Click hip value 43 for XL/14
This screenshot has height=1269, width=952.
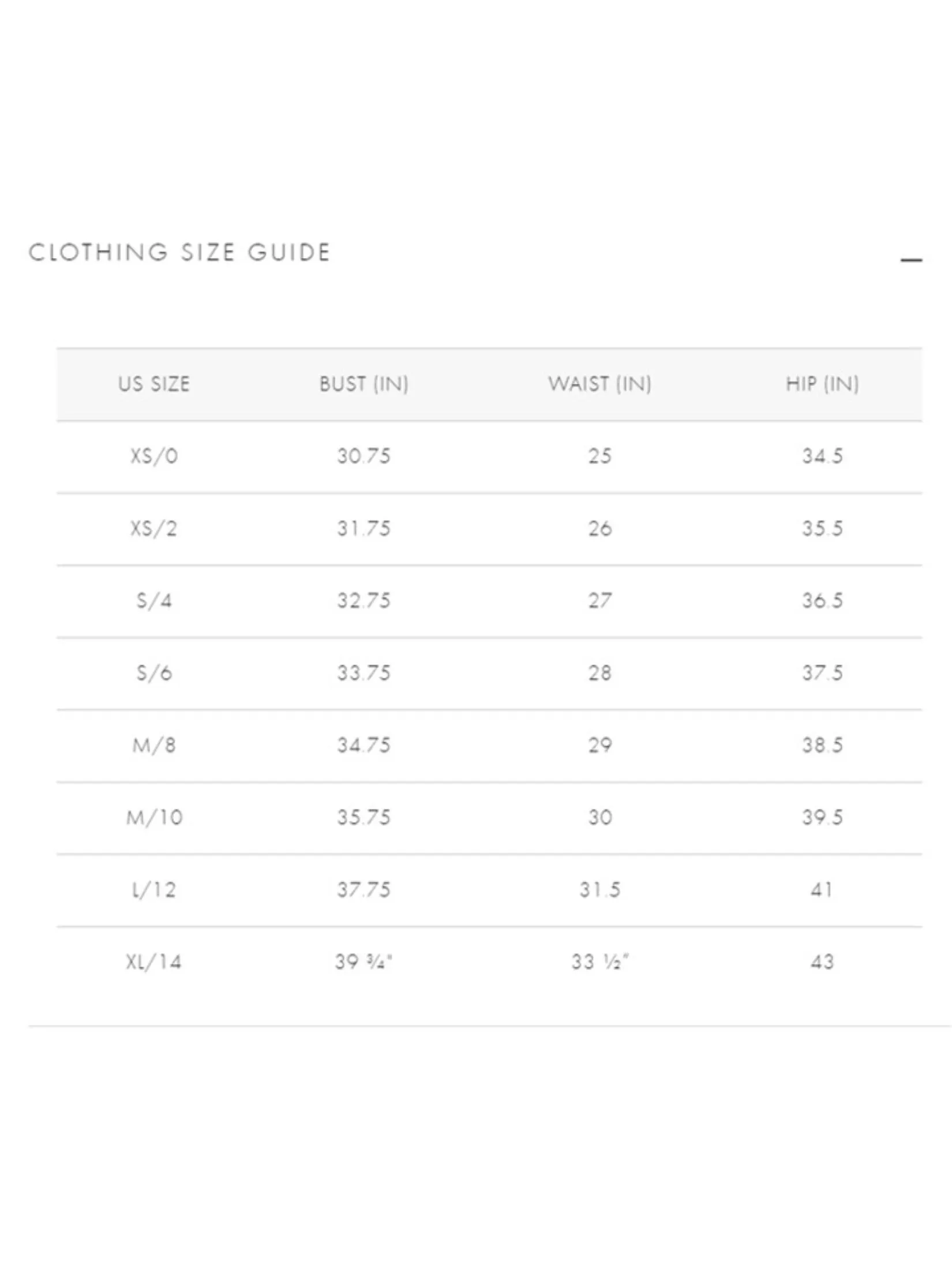(822, 962)
